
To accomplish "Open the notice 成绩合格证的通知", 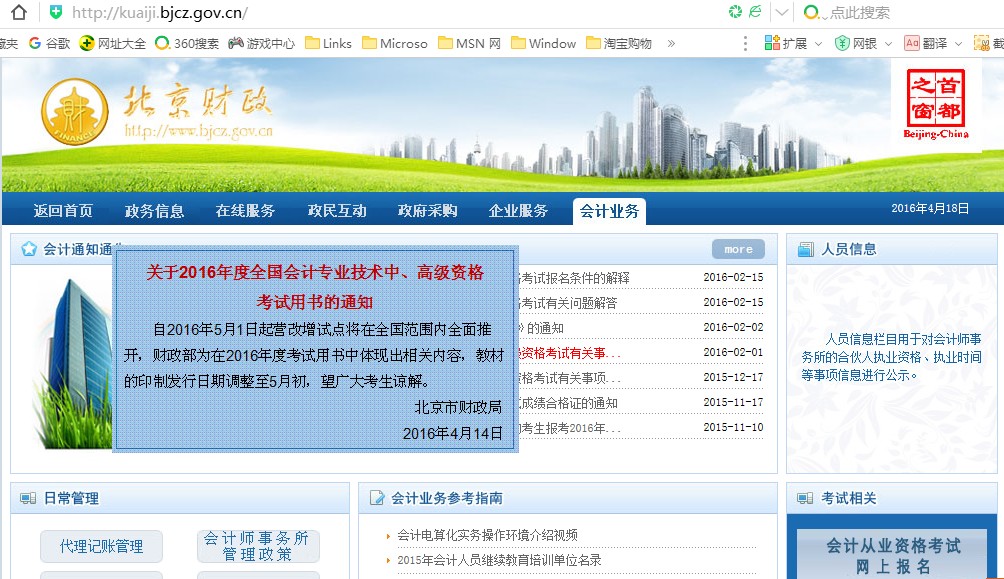I will click(x=568, y=403).
